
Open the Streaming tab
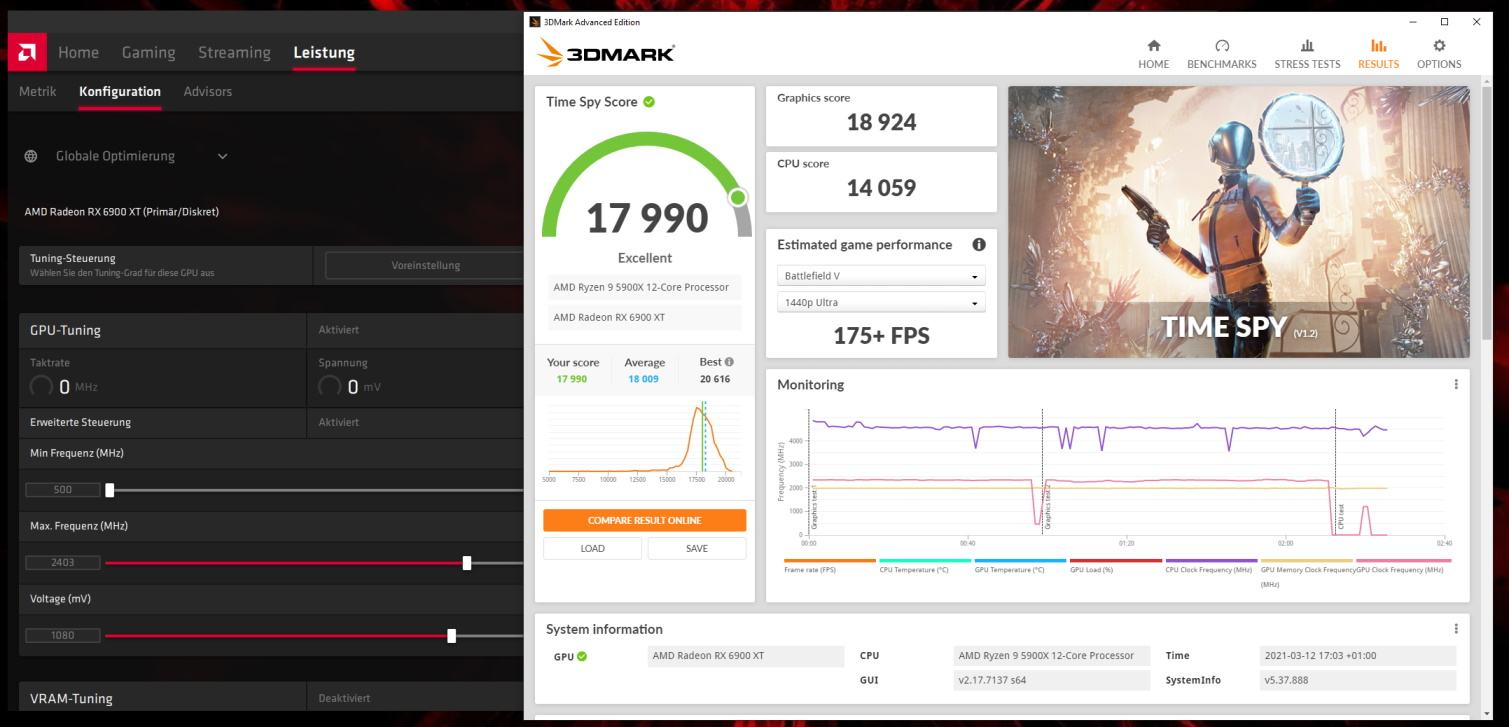(x=234, y=52)
